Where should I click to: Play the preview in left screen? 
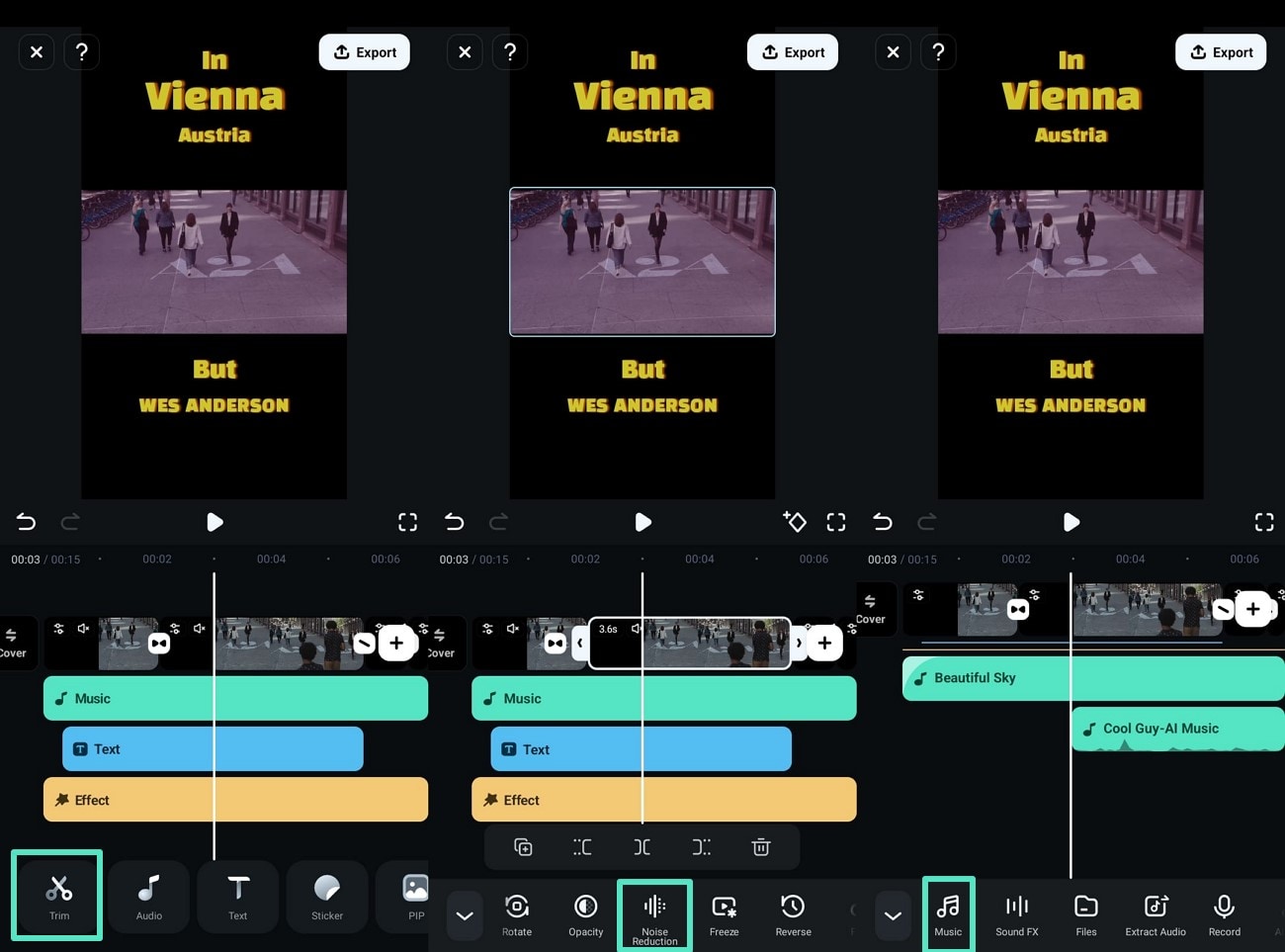[x=214, y=522]
